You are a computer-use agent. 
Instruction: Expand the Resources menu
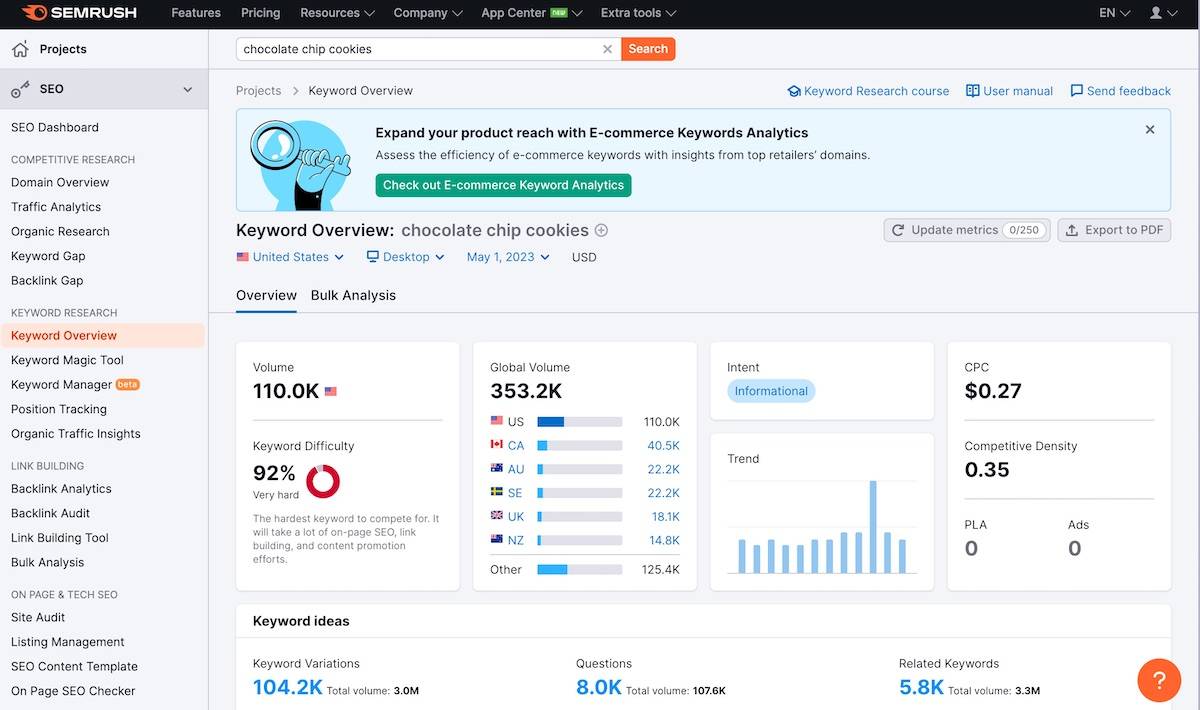coord(337,13)
